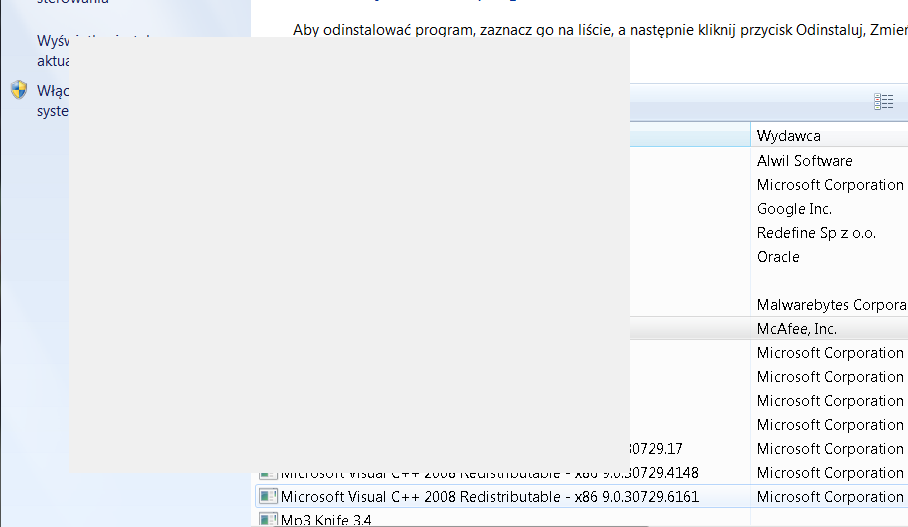This screenshot has width=908, height=527.
Task: Select the entry with version 9.0.30729.4148
Action: (x=489, y=474)
